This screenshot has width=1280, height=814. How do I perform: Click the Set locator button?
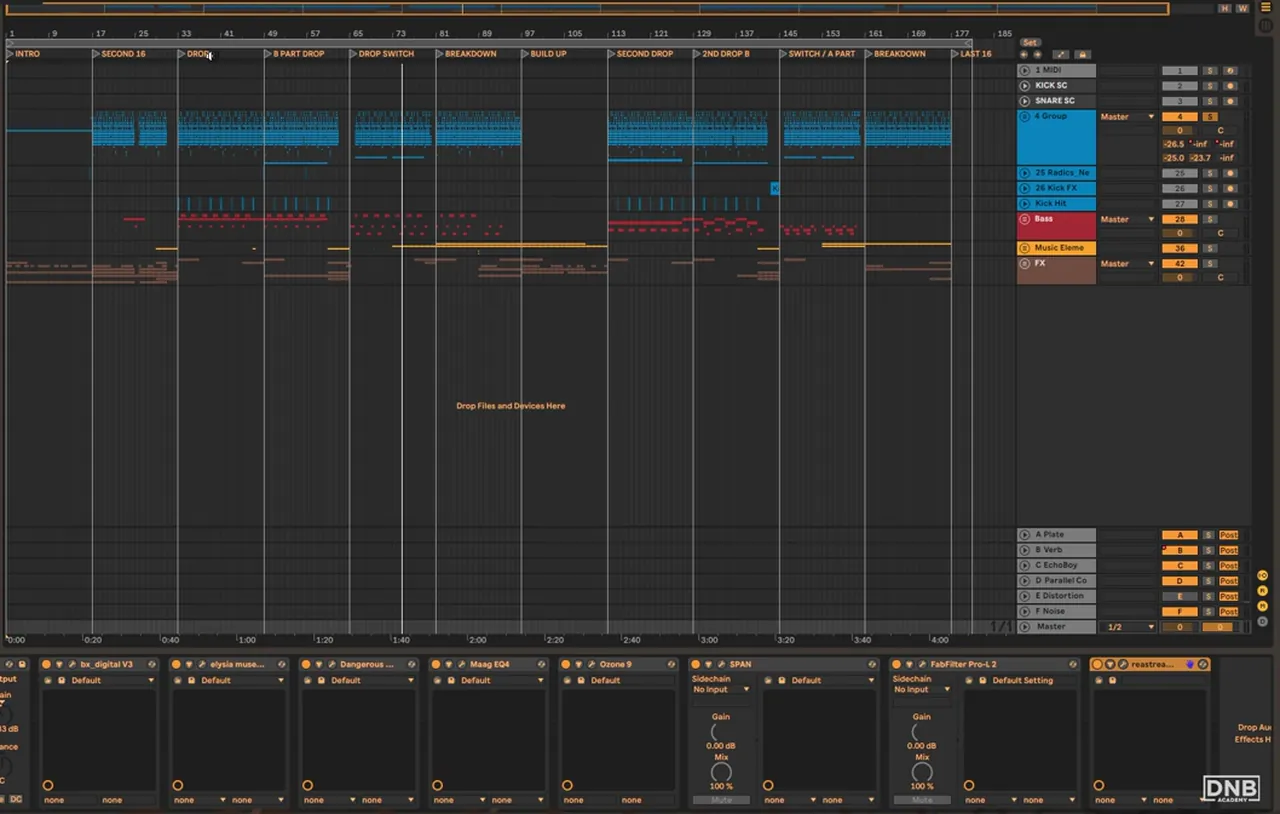point(1030,43)
